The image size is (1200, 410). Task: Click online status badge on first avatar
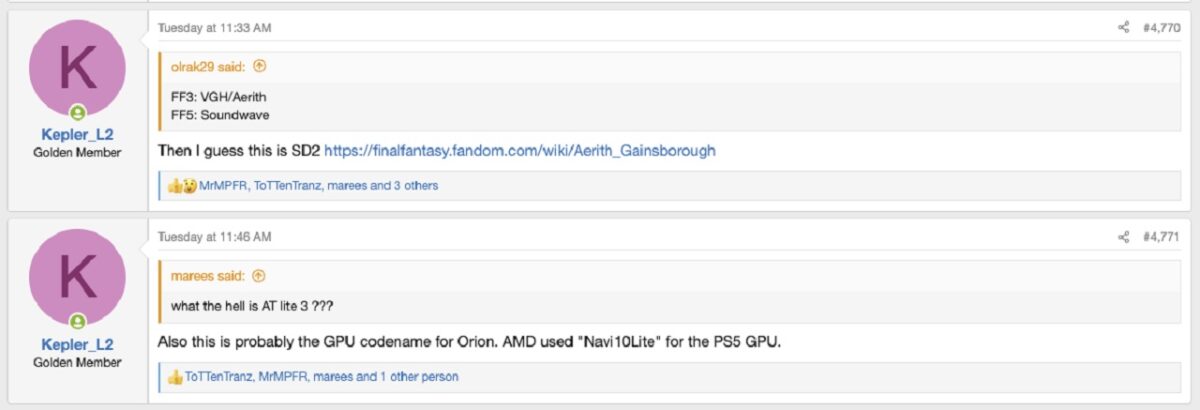pyautogui.click(x=78, y=113)
